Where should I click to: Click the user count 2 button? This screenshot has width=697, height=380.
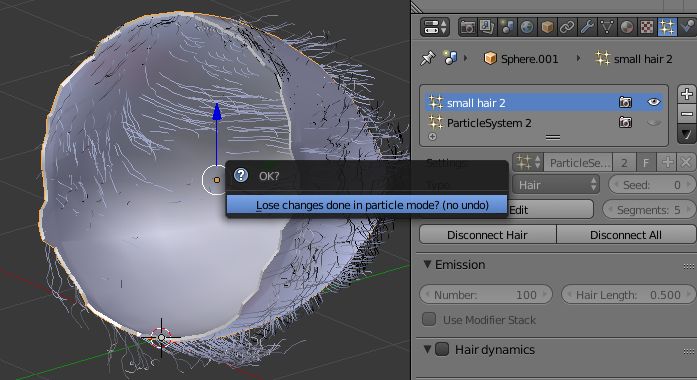point(624,163)
